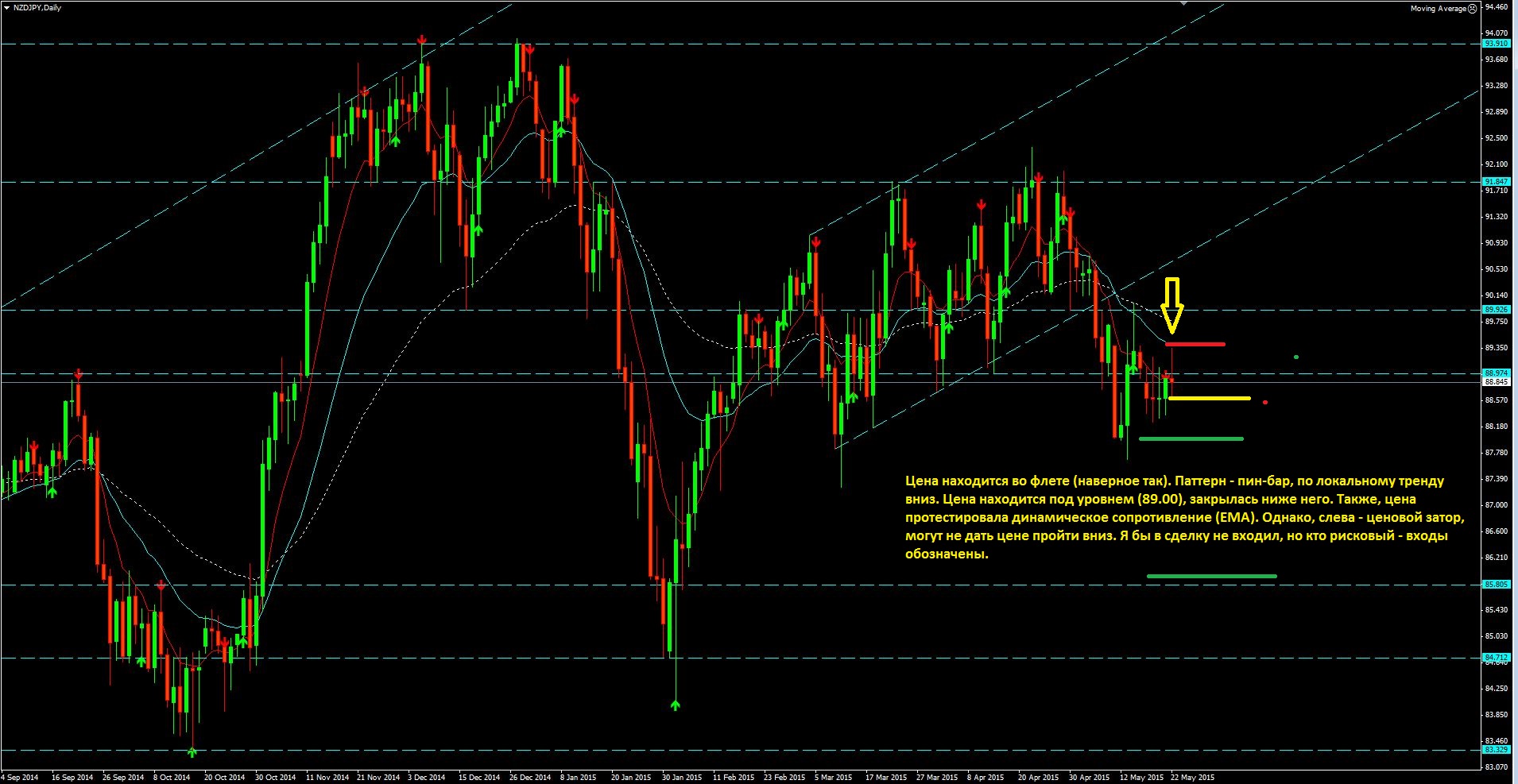This screenshot has height=784, width=1518.
Task: Select the chart shift triangle marker at top
Action: pyautogui.click(x=1183, y=3)
